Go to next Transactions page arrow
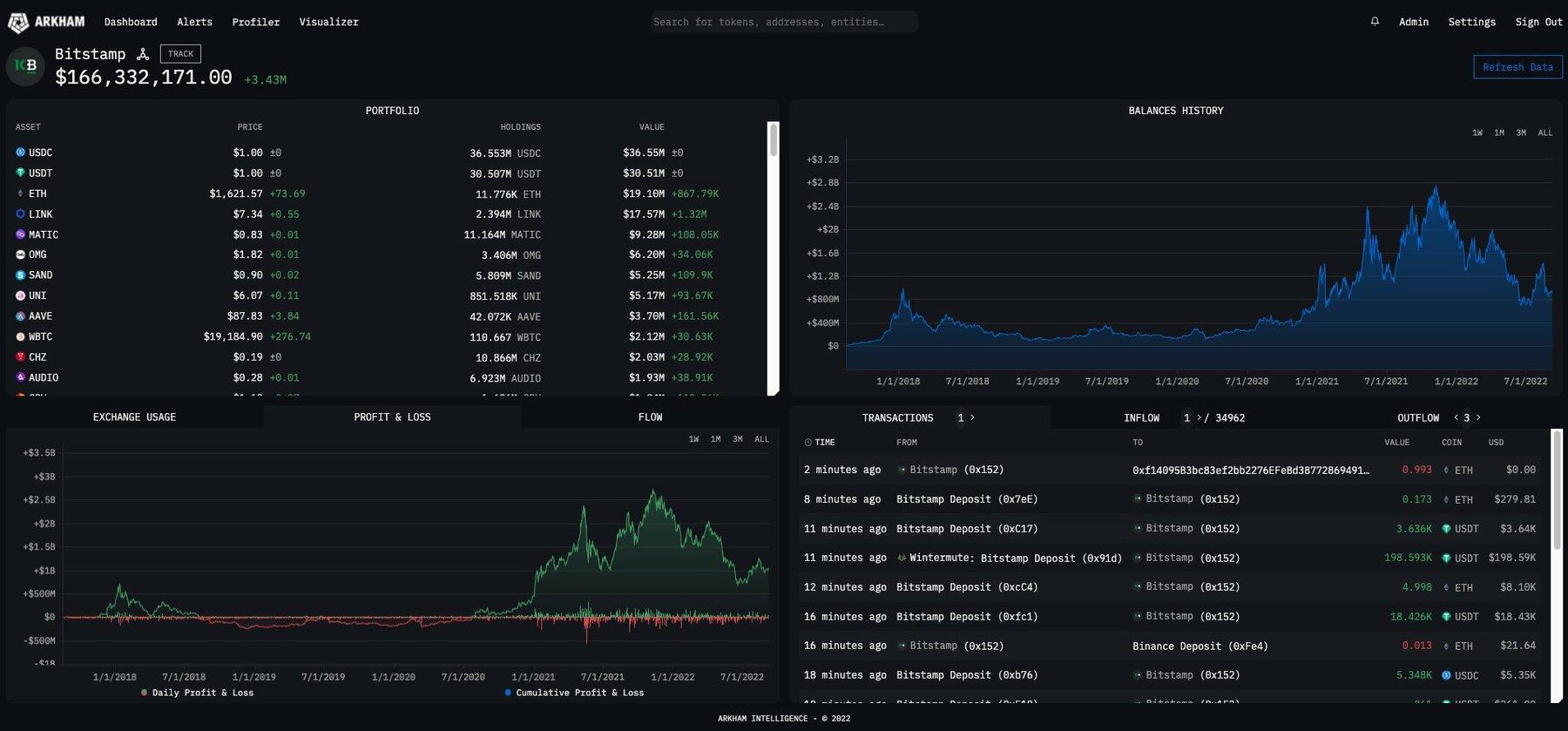This screenshot has width=1568, height=731. [972, 417]
